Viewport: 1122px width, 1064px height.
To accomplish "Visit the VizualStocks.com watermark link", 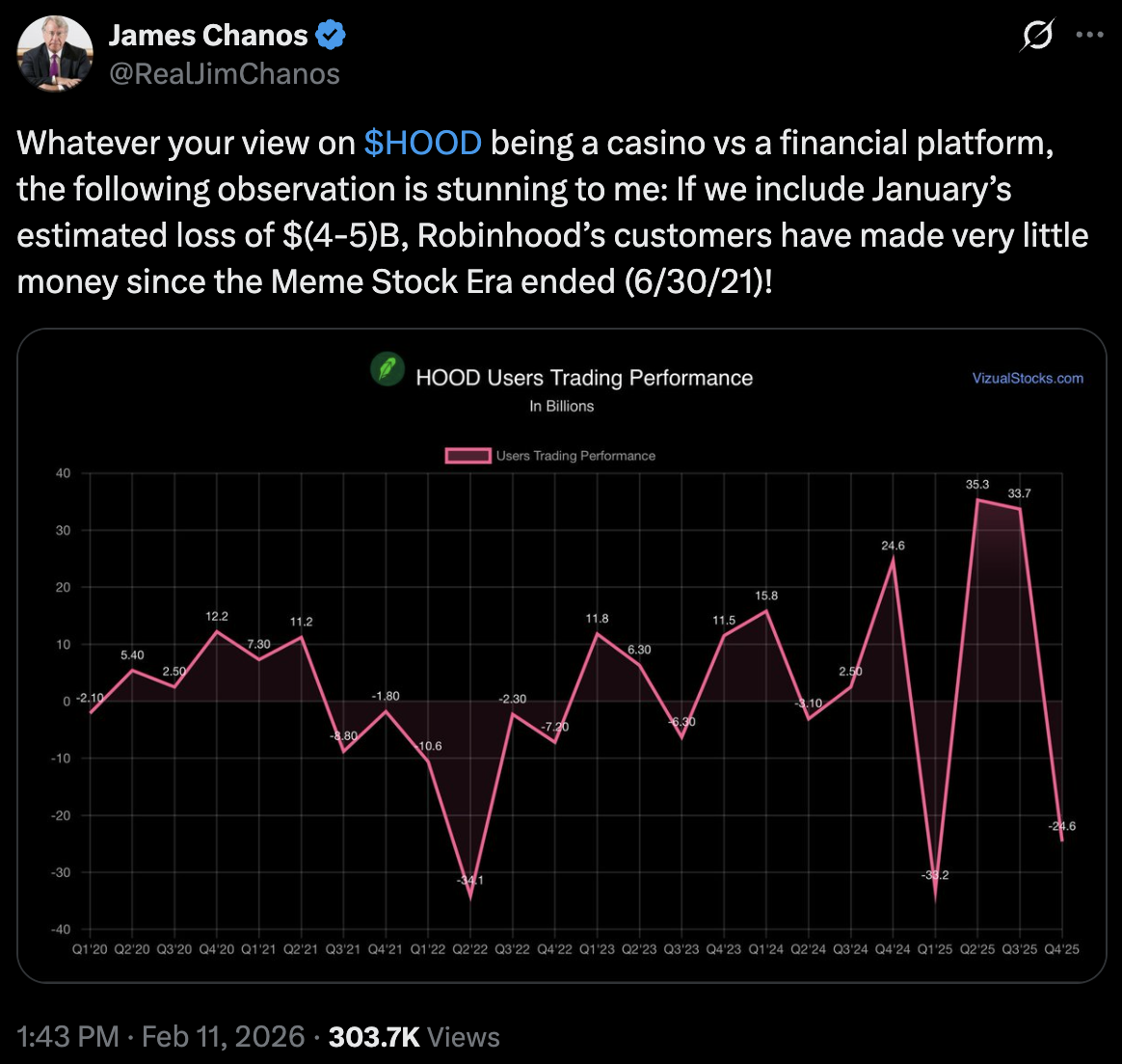I will point(1028,379).
